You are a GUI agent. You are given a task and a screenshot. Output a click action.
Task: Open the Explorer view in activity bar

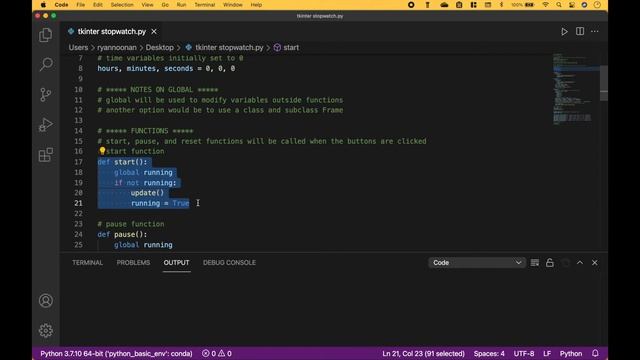coord(46,35)
